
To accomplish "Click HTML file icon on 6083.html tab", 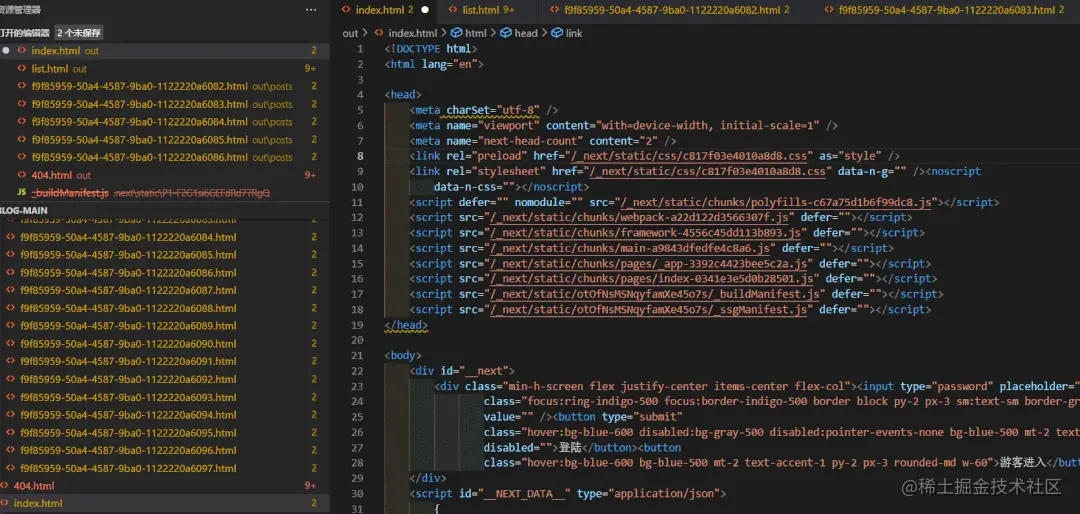I will (x=828, y=10).
